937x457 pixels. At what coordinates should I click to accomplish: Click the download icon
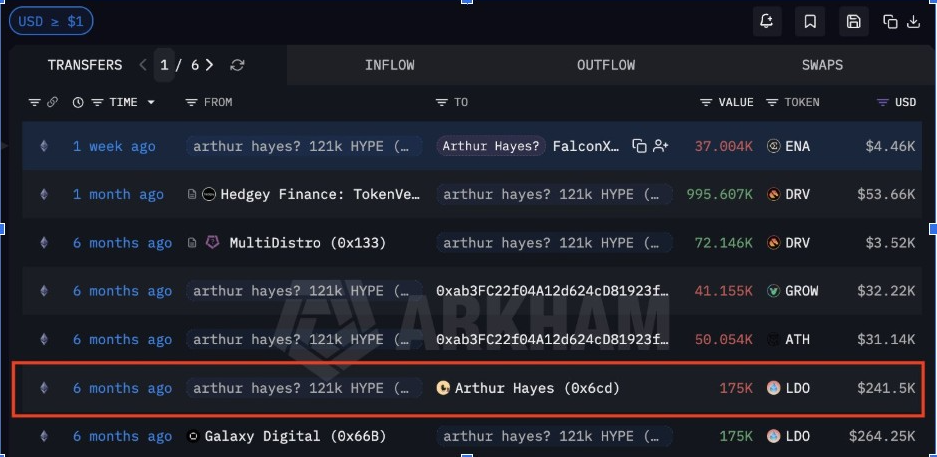pos(913,22)
